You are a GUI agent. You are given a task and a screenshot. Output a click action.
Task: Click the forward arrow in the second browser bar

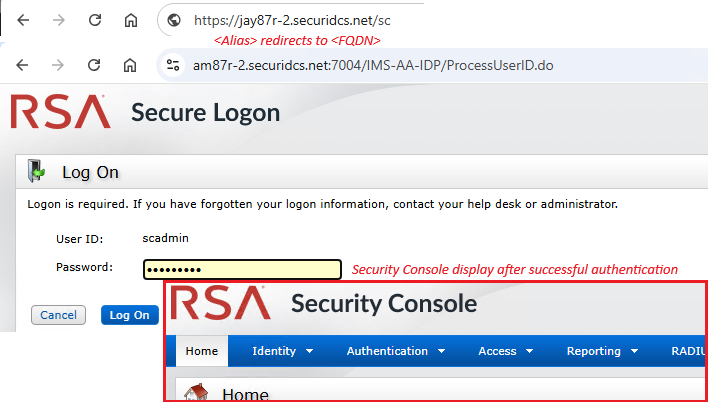click(59, 65)
